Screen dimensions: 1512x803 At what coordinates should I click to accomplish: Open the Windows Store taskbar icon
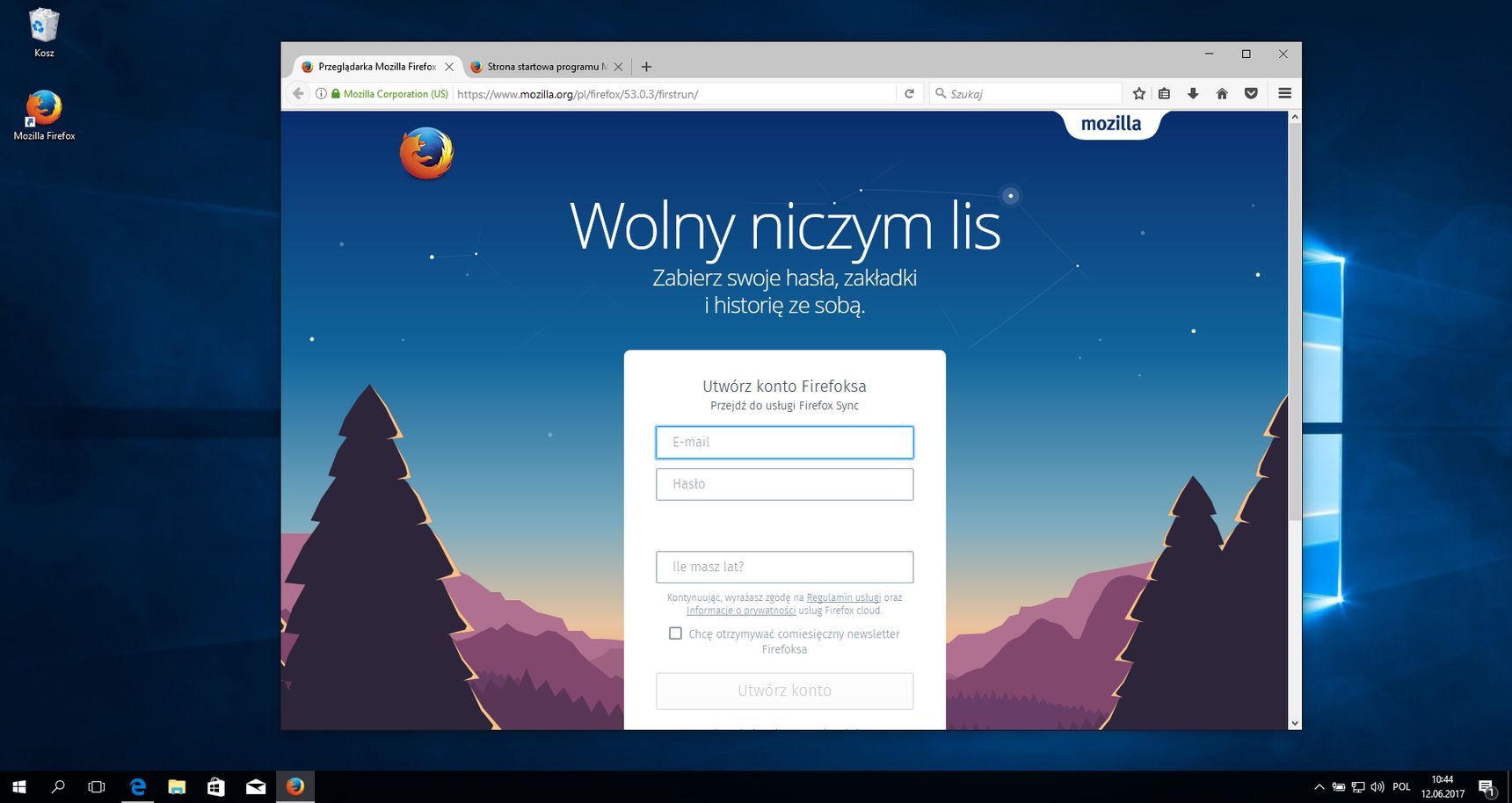[x=216, y=787]
